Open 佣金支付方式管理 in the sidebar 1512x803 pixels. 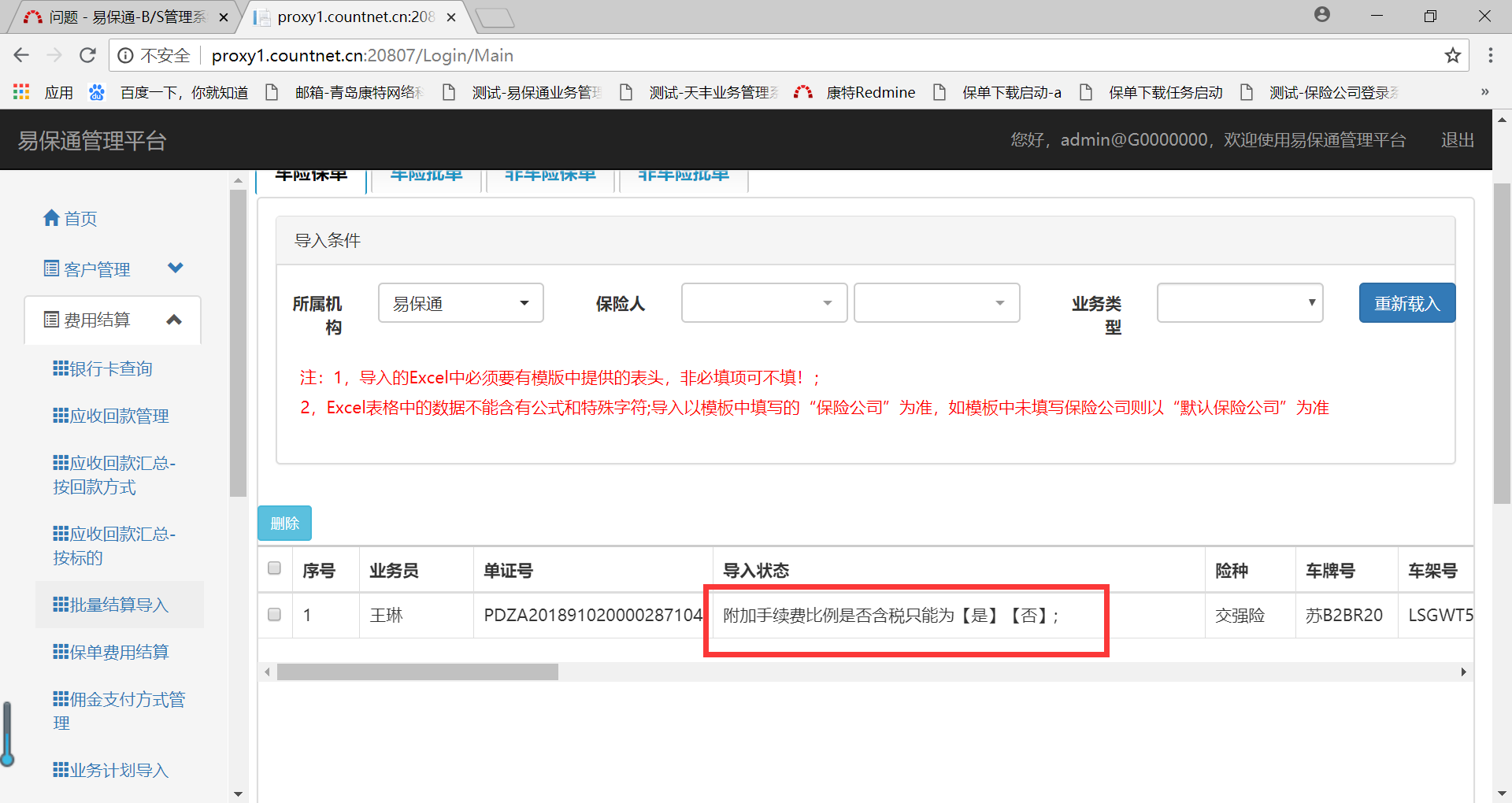click(x=119, y=711)
